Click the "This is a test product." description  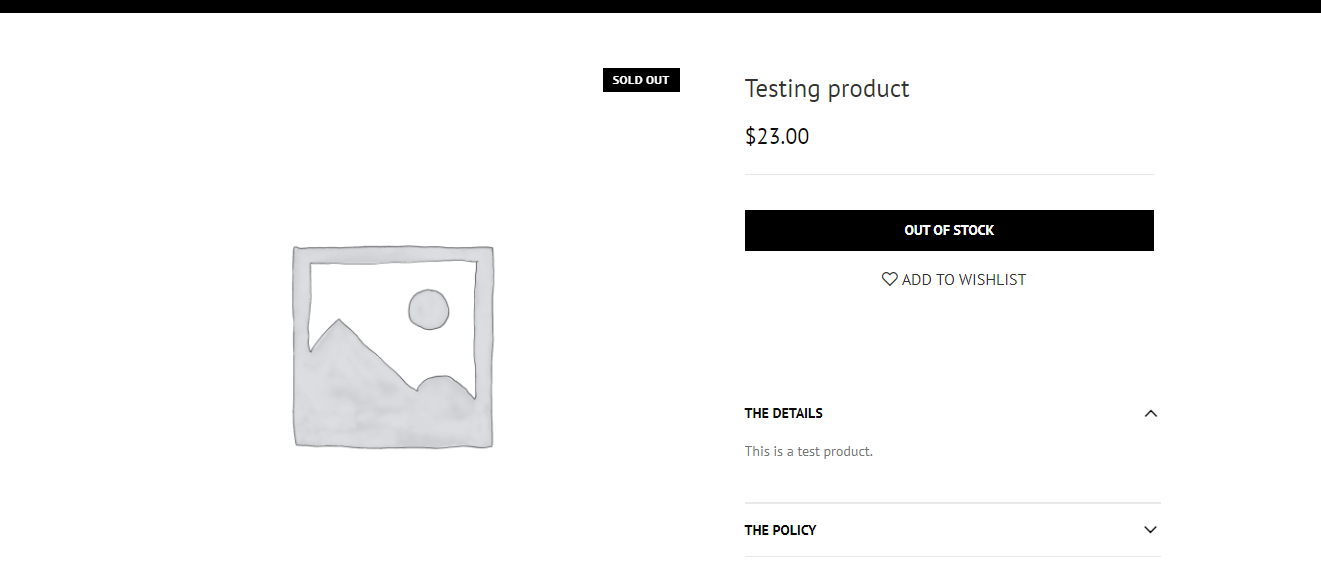[x=808, y=451]
